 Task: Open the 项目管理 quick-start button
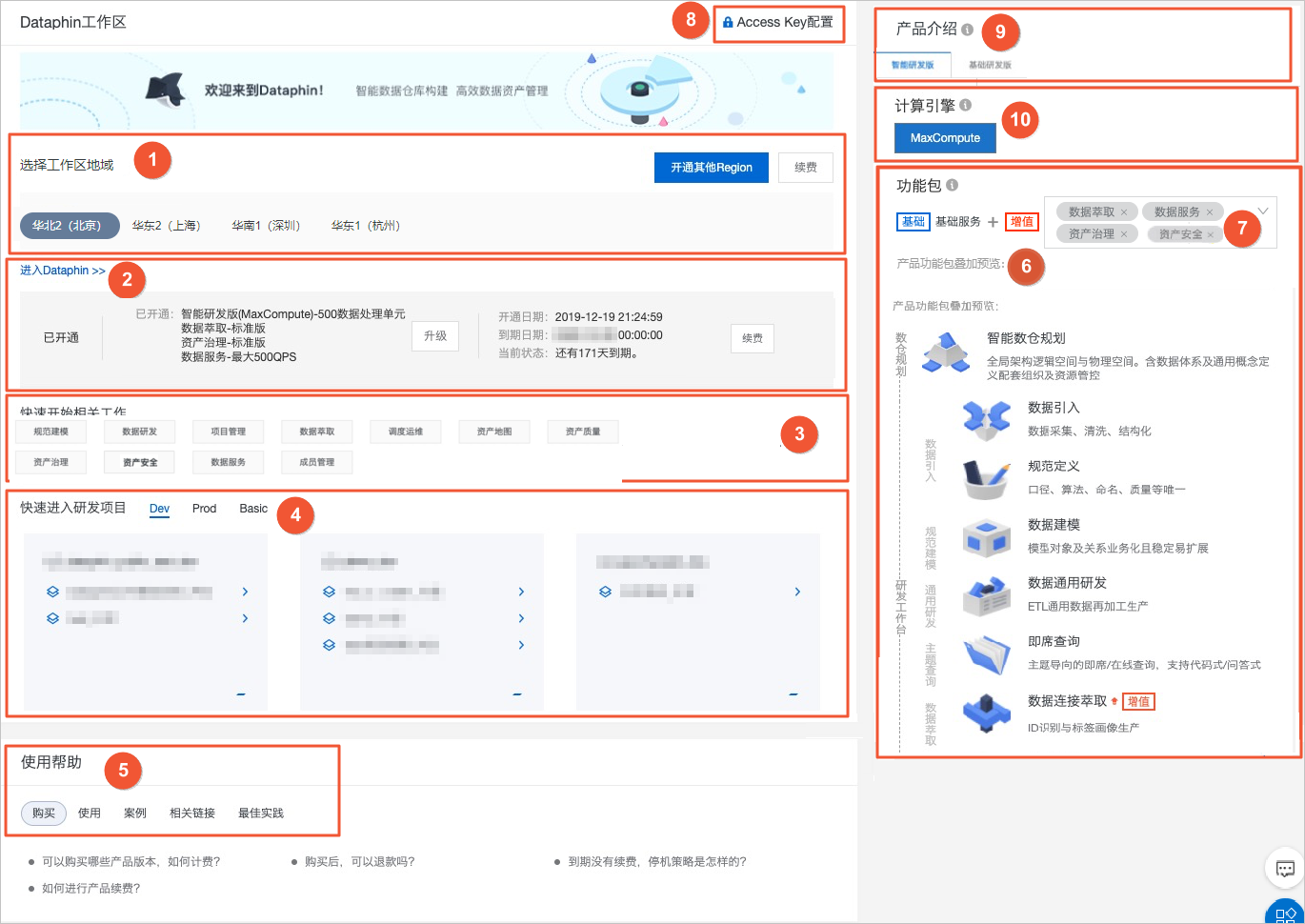pos(228,432)
